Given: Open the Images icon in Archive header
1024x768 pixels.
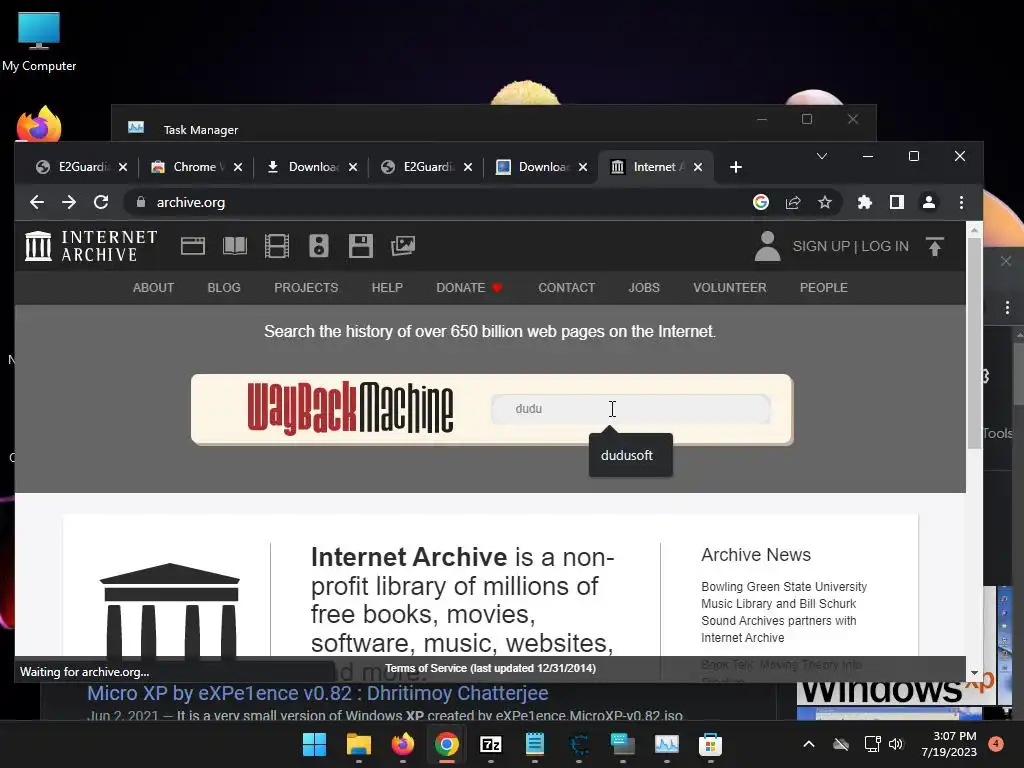Looking at the screenshot, I should 403,246.
